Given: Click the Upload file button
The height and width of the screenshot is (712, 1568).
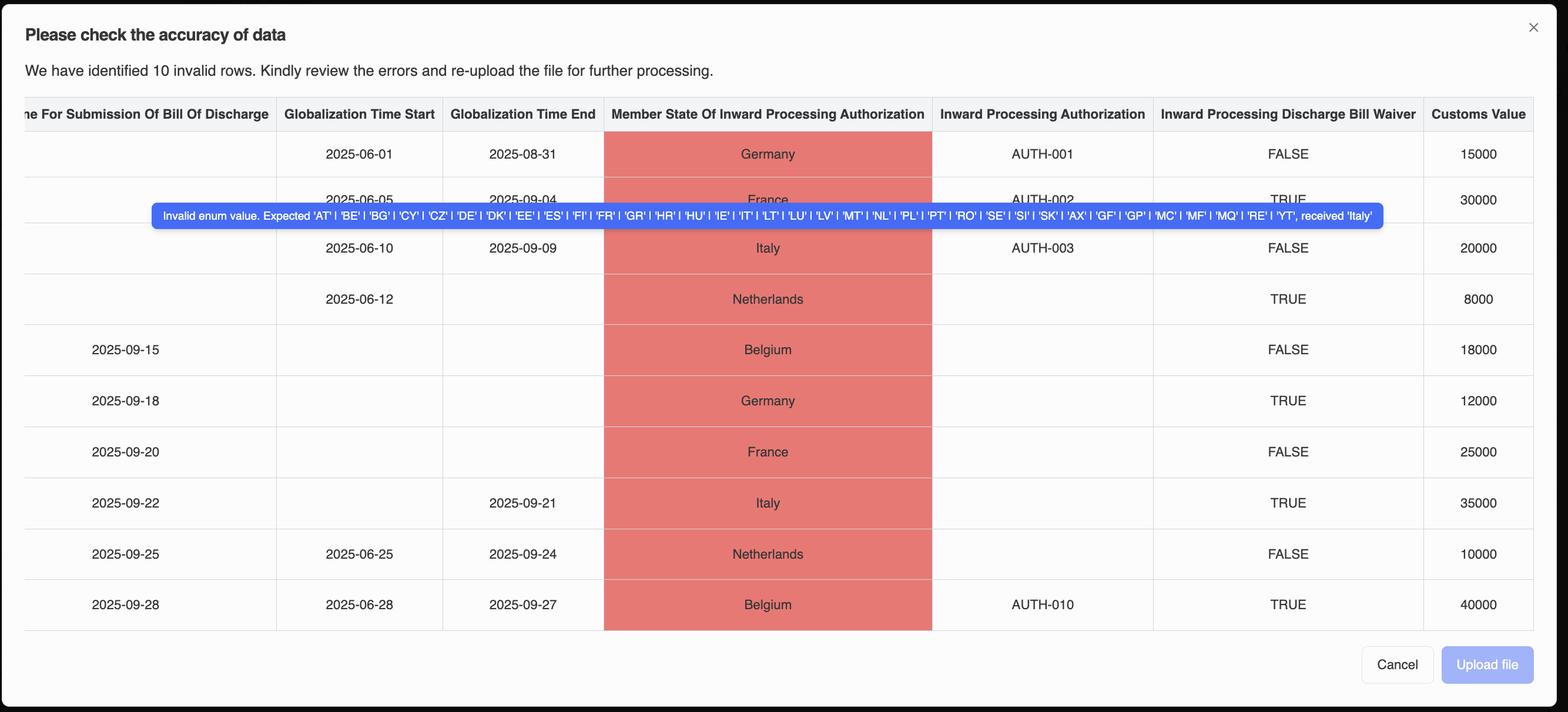Looking at the screenshot, I should tap(1486, 664).
